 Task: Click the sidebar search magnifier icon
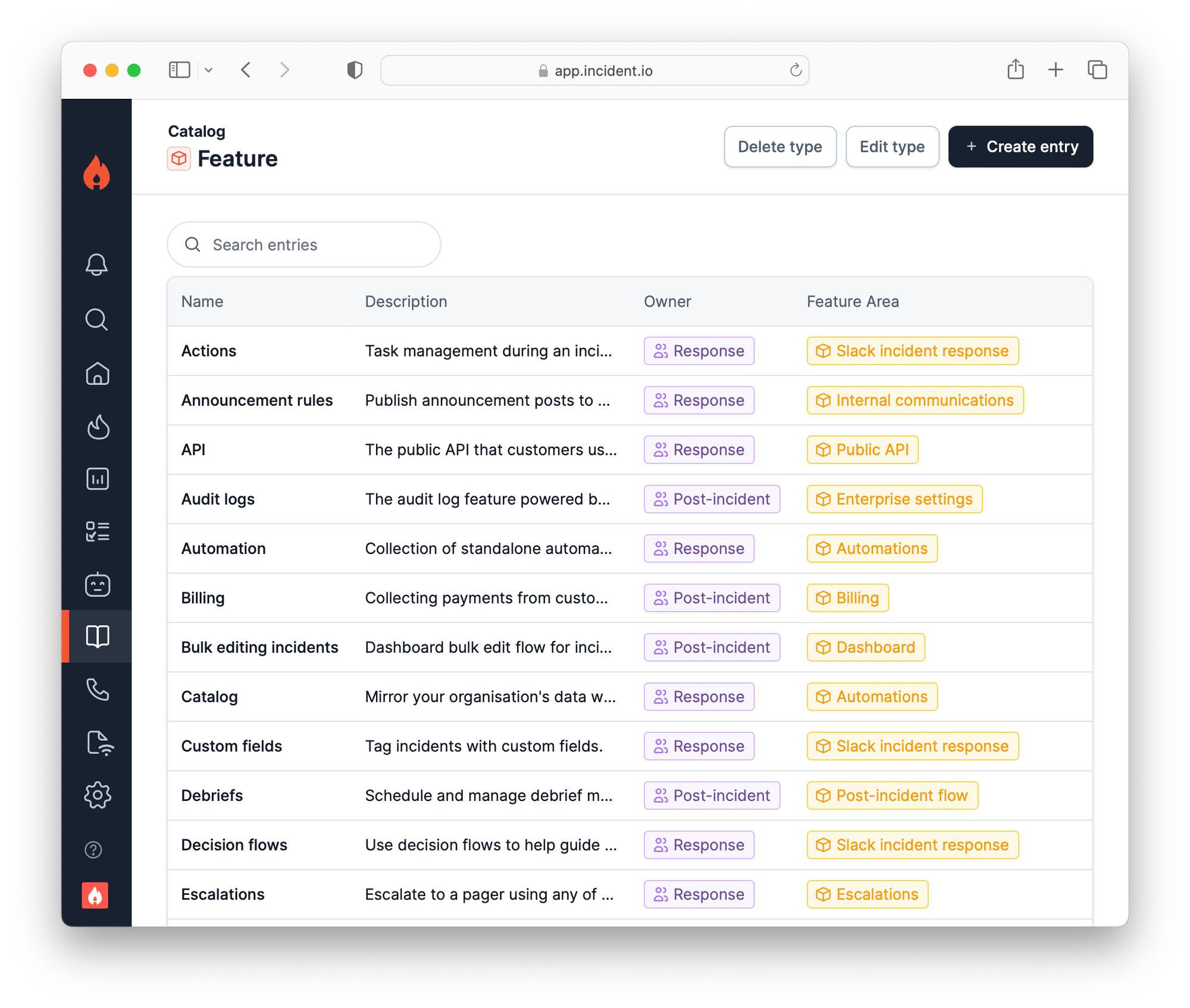[x=96, y=320]
